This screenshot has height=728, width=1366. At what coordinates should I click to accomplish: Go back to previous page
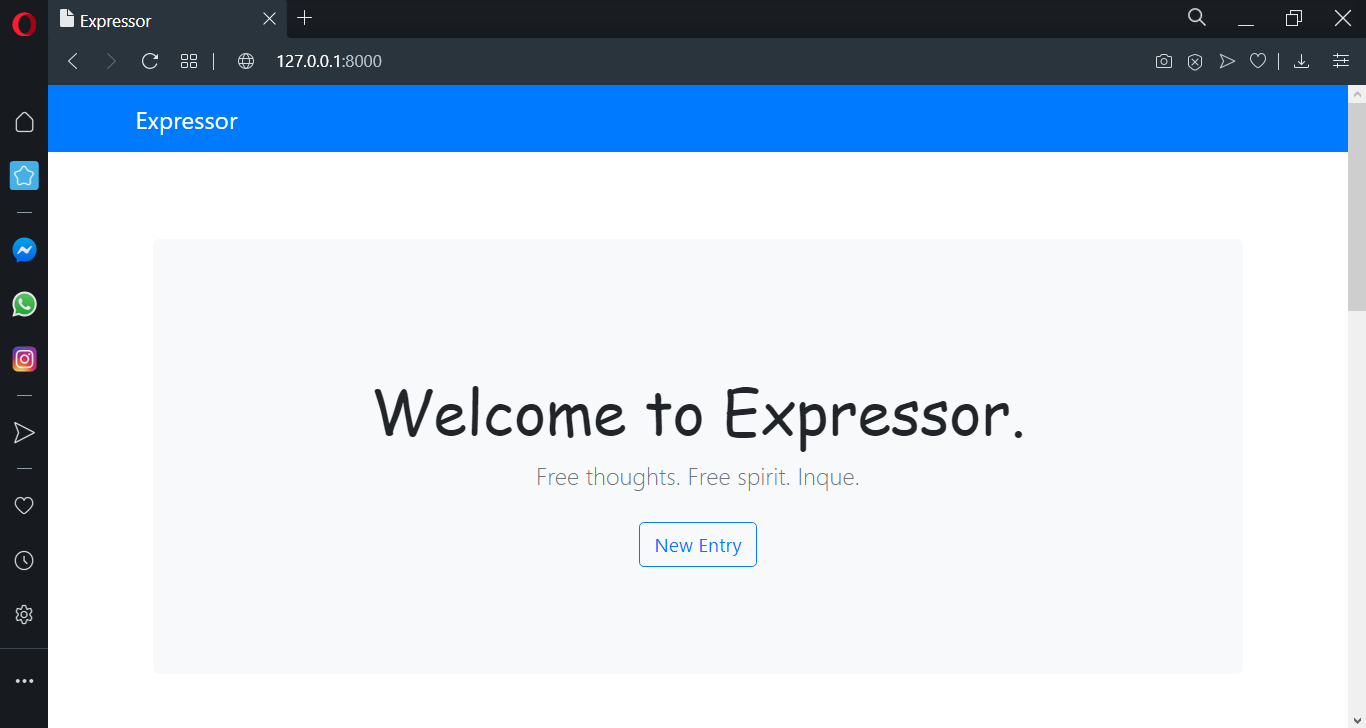pyautogui.click(x=73, y=61)
